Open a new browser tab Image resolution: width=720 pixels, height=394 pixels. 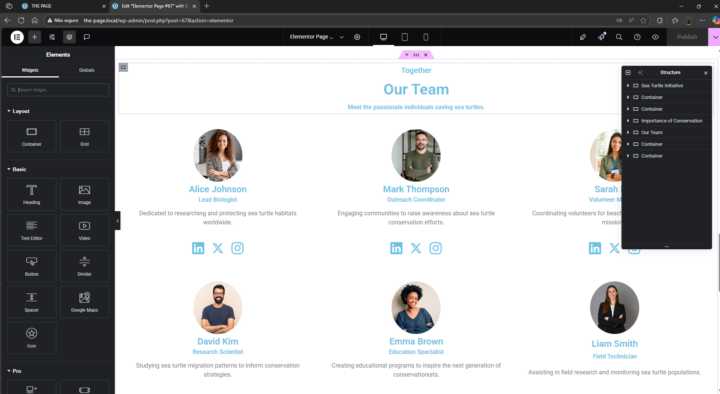[207, 6]
